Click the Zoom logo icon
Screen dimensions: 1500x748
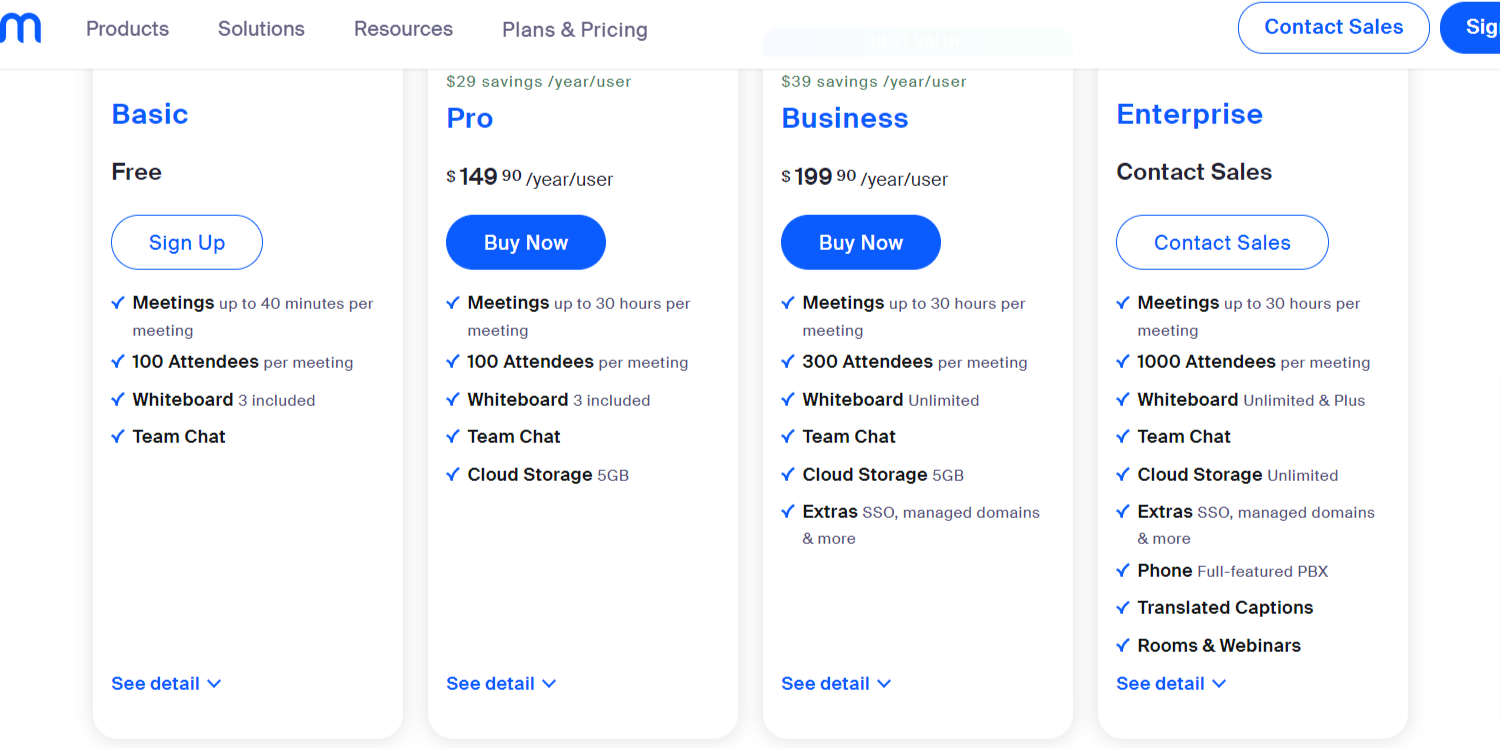[20, 28]
